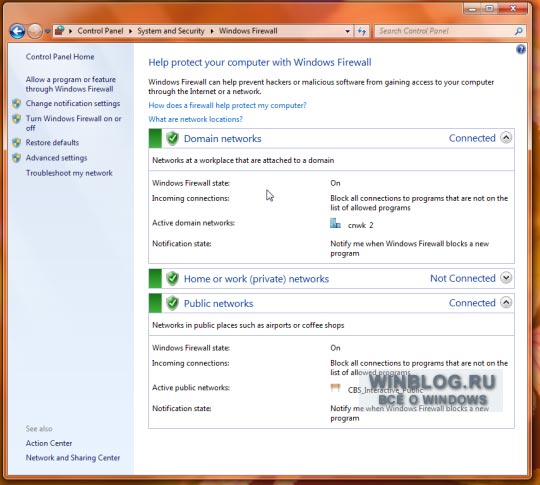Collapse the Public networks section chevron
The width and height of the screenshot is (540, 485).
506,302
